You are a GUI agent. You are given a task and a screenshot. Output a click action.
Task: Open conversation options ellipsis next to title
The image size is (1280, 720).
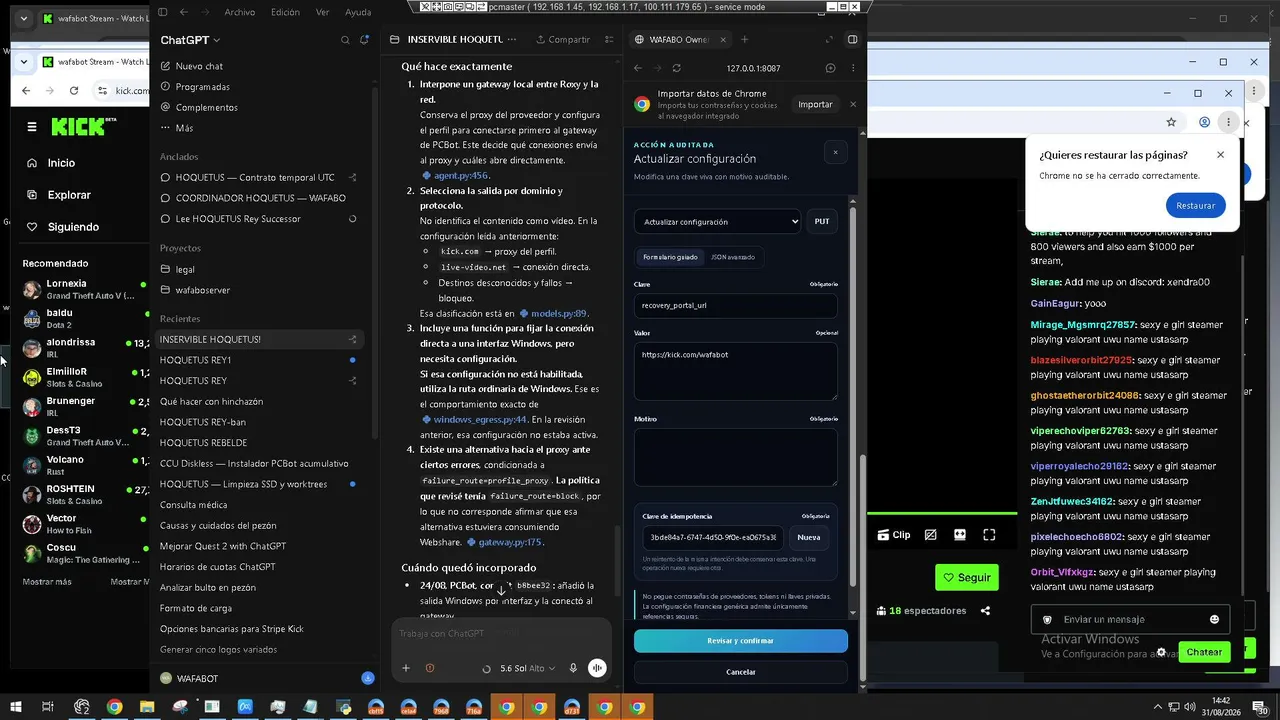pyautogui.click(x=512, y=40)
